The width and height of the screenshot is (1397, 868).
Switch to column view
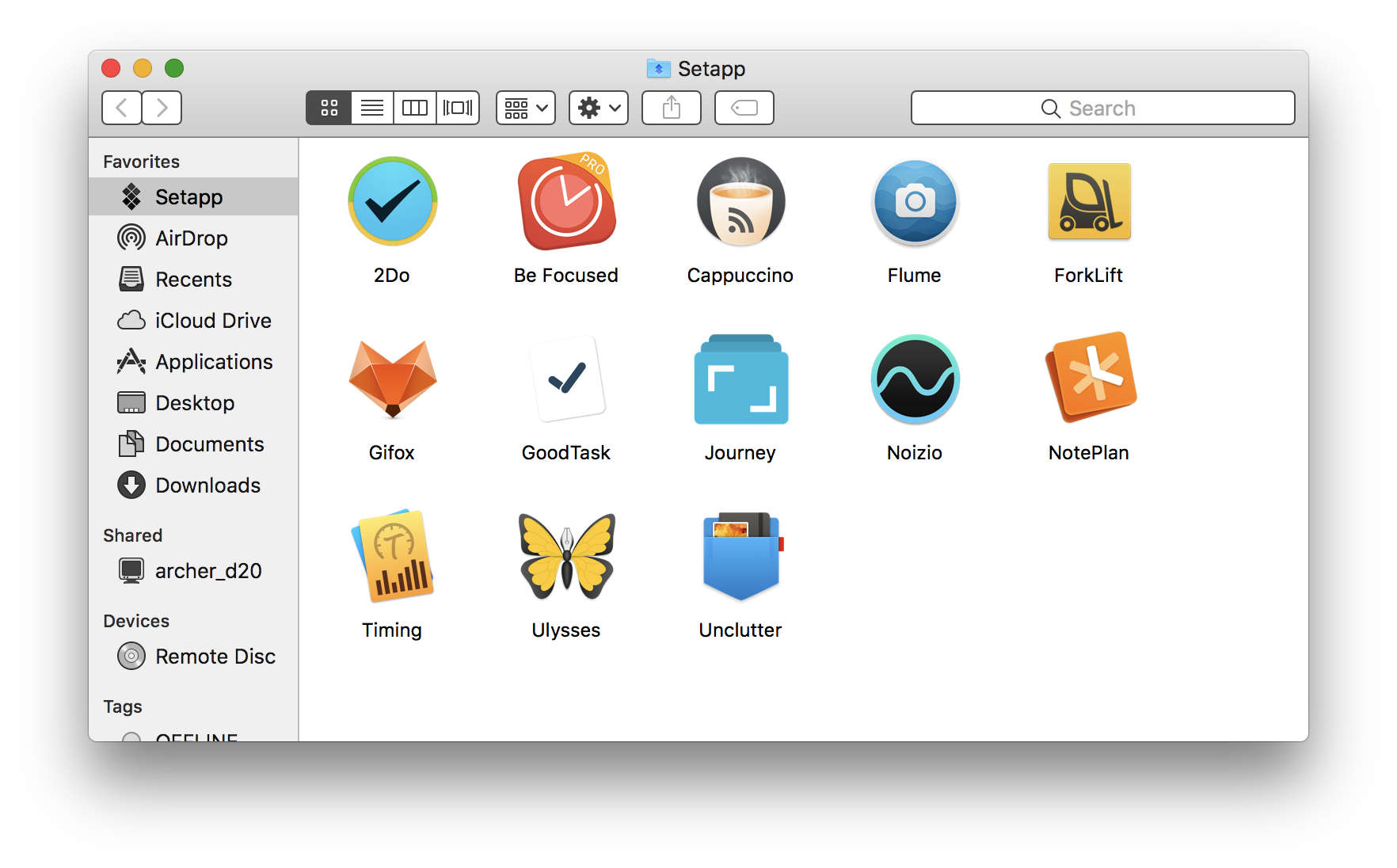(x=415, y=108)
